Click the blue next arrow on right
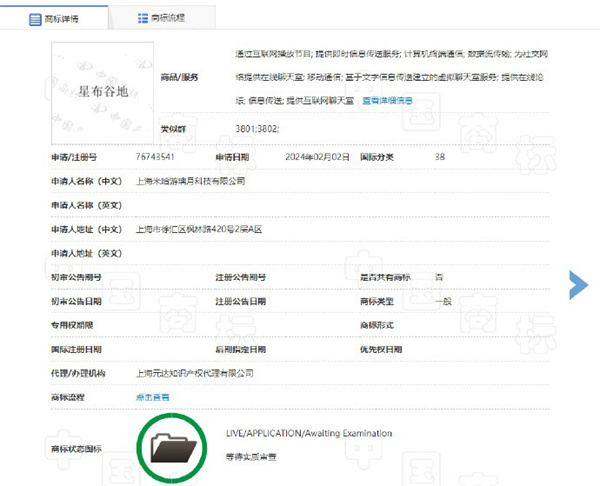 pos(578,283)
